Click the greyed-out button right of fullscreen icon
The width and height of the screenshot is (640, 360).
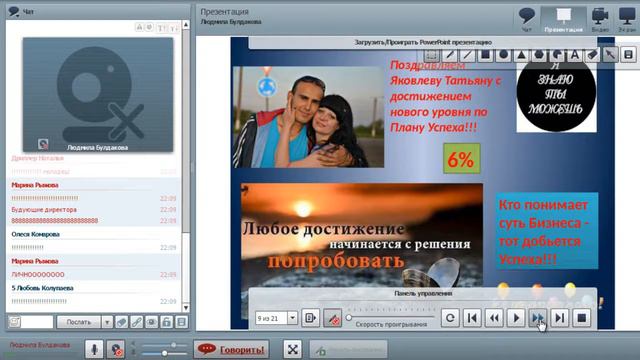348,349
